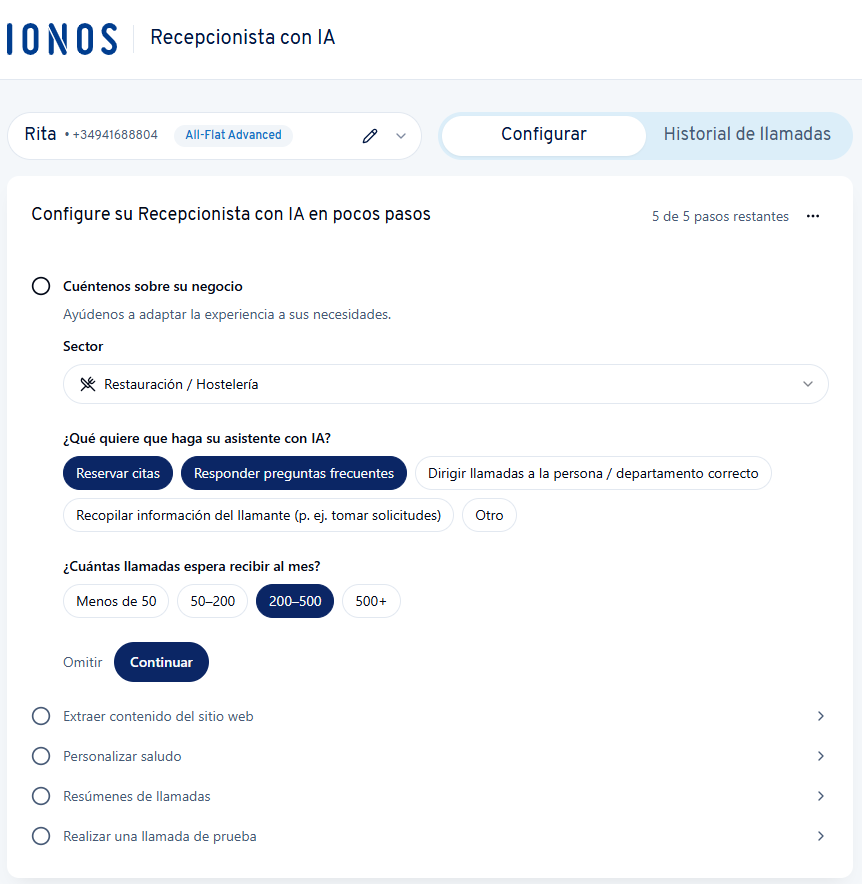Enable "Dirigir llamadas a la persona / departamento correcto"
Screen dimensions: 862x884
(592, 473)
